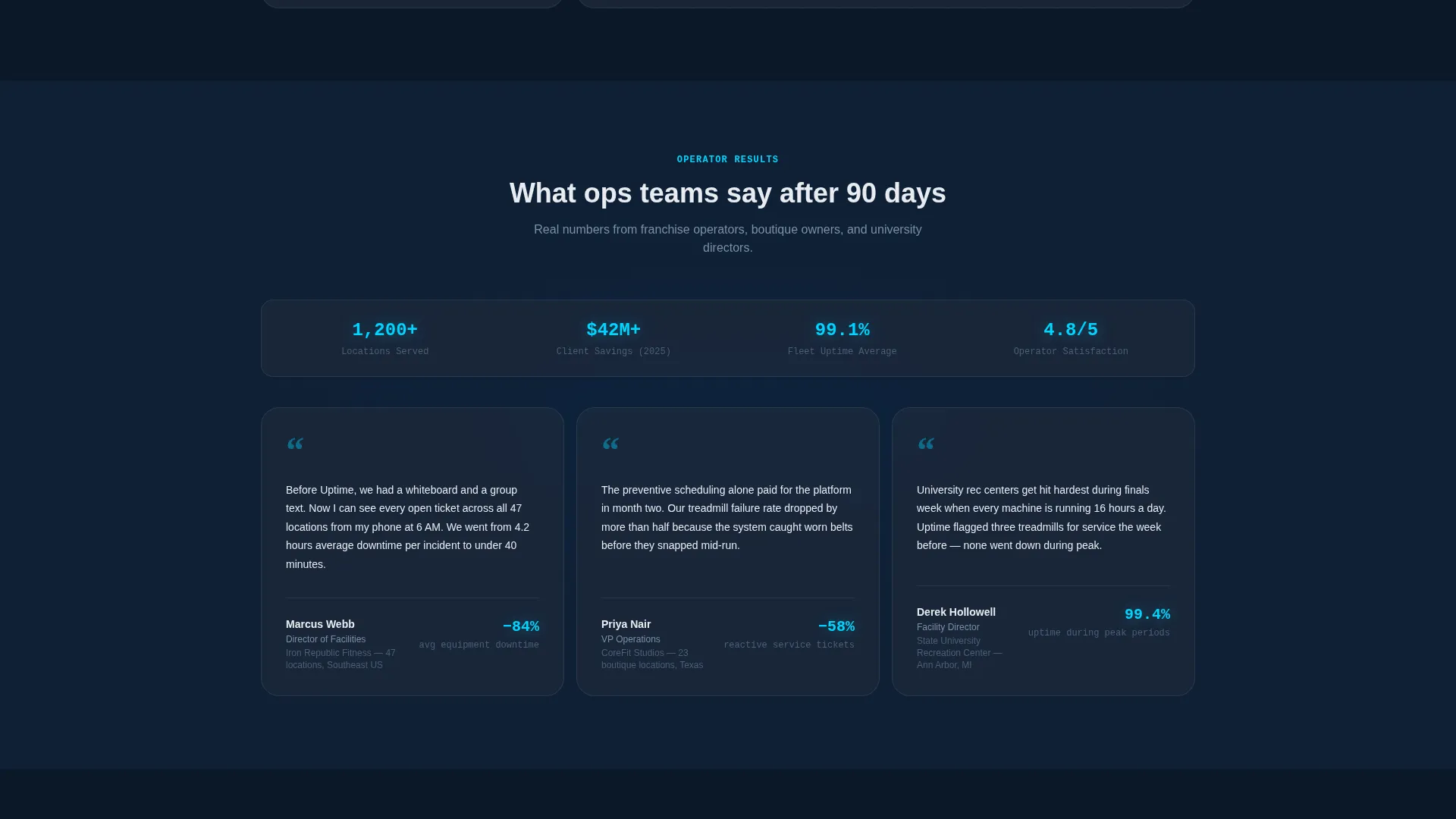Screen dimensions: 1456x819
Task: Click the quote mark icon in Priya Nair's card
Action: click(x=610, y=444)
